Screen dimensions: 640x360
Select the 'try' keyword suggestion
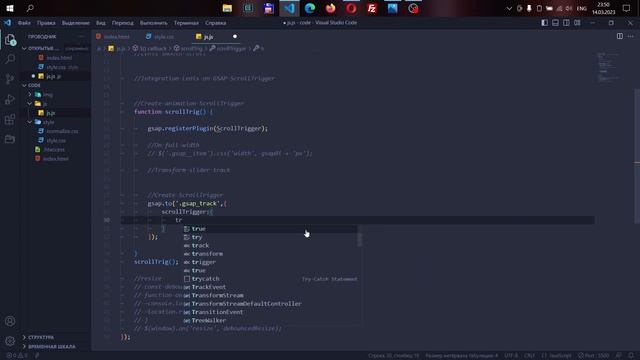click(x=270, y=237)
